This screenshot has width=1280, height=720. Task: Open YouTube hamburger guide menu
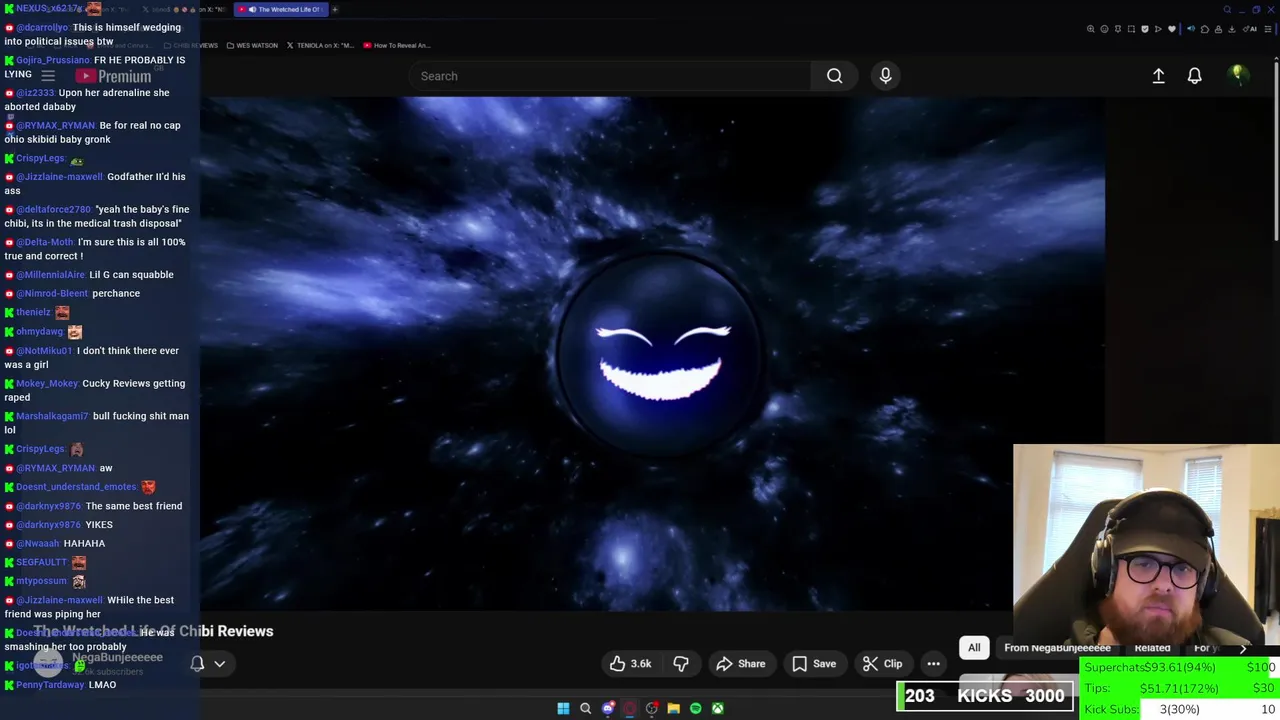tap(47, 76)
